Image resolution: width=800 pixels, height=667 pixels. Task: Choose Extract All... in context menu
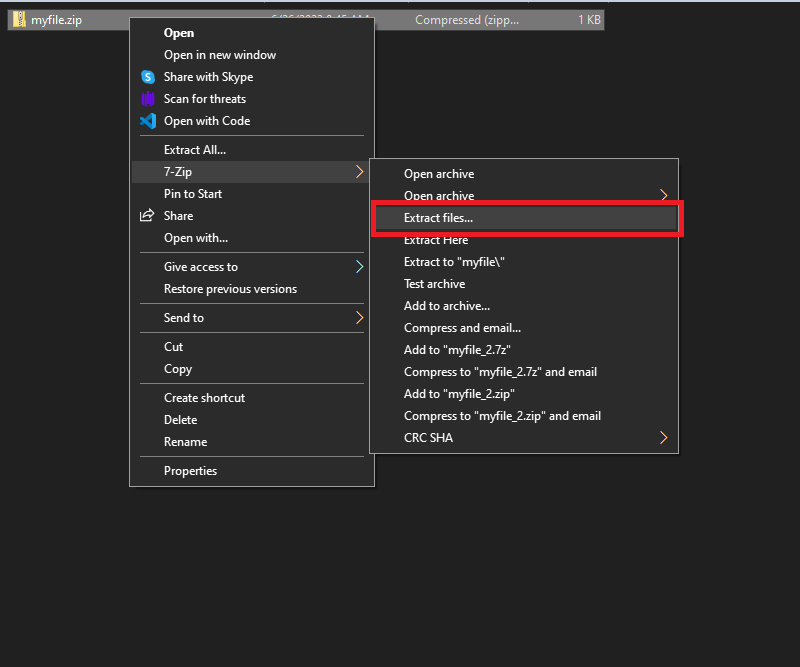[195, 150]
